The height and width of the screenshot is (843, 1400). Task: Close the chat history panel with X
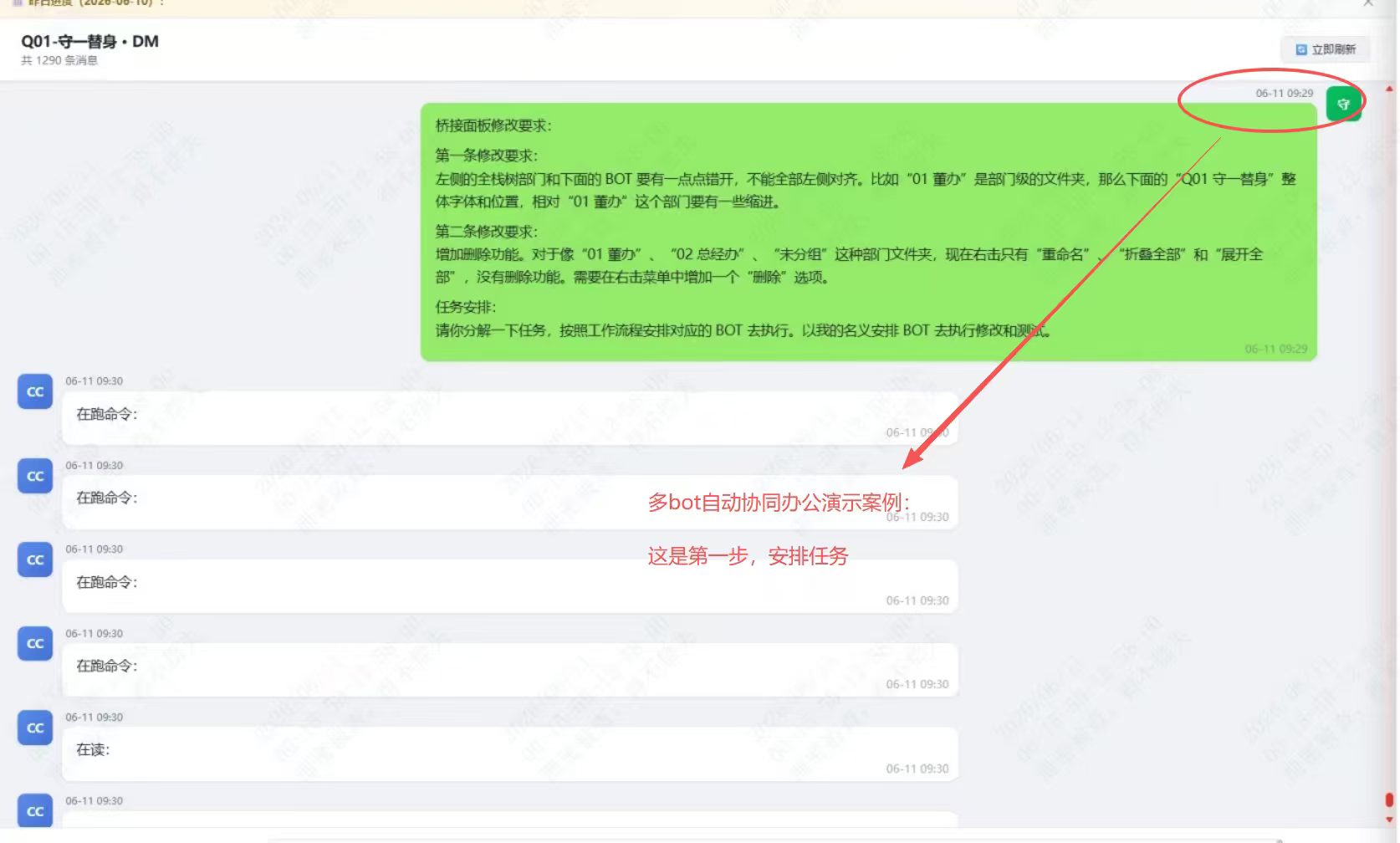1368,3
